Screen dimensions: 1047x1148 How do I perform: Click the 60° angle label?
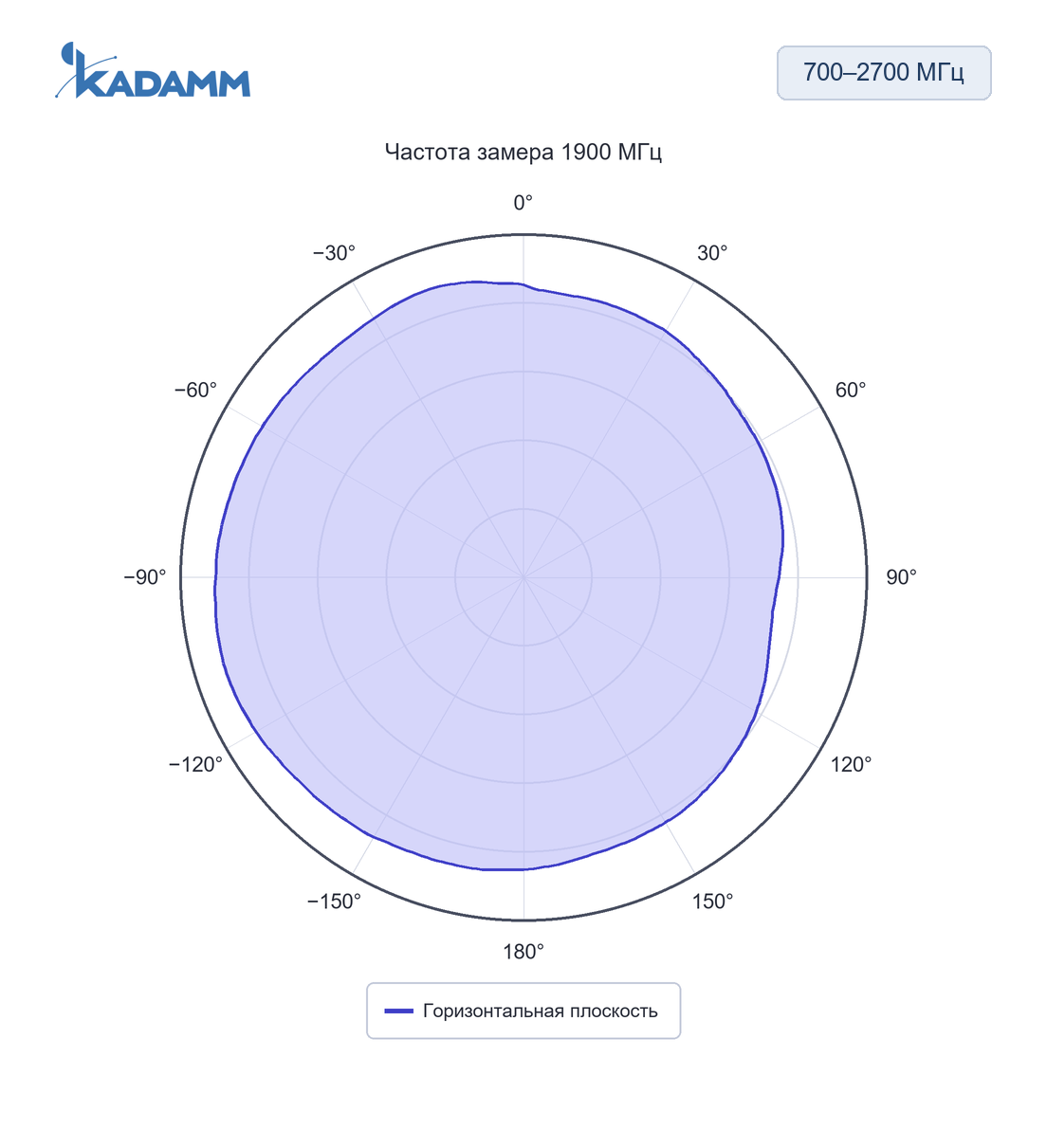click(851, 390)
